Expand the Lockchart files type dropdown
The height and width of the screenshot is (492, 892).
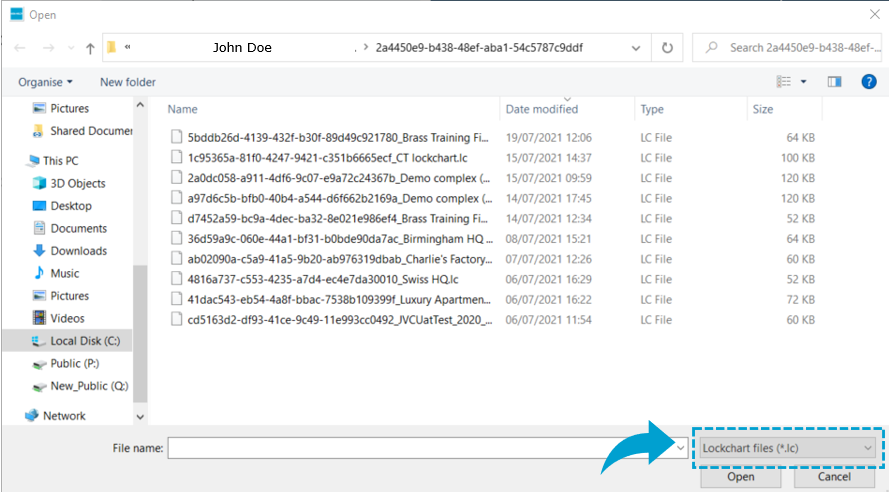tap(787, 449)
